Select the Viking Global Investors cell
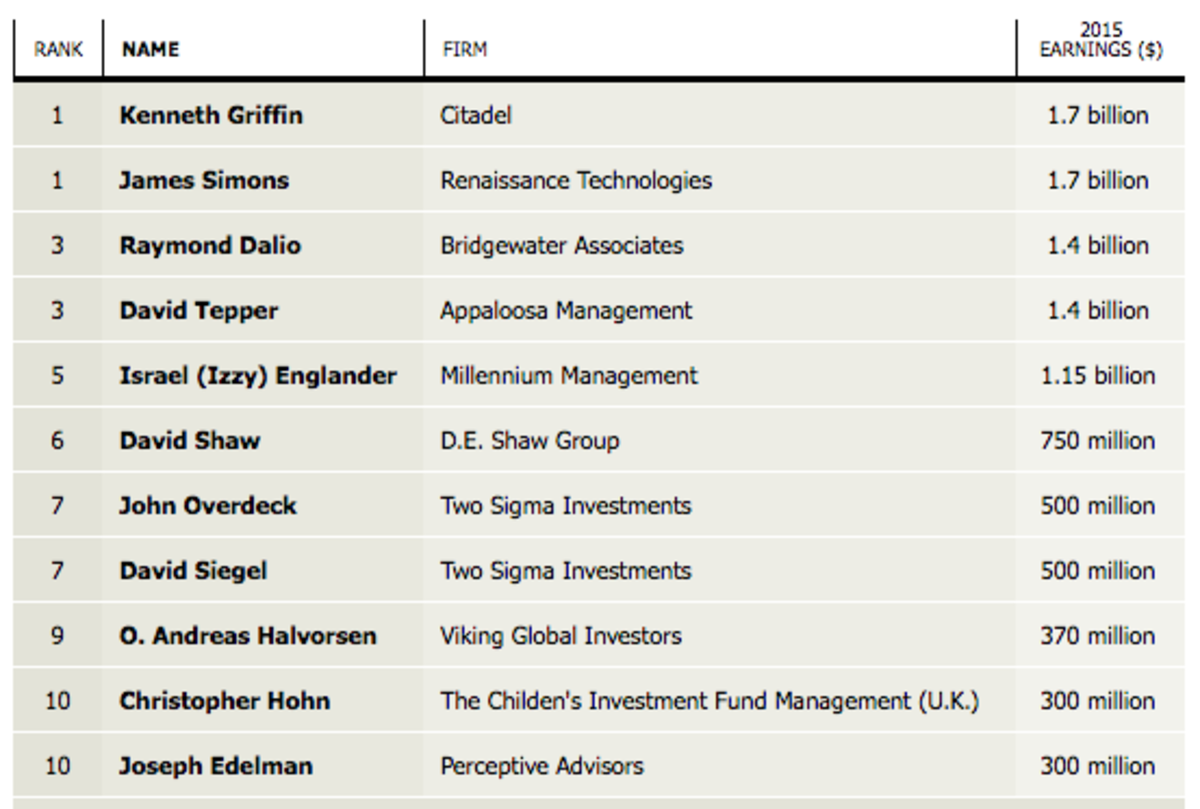 tap(561, 636)
